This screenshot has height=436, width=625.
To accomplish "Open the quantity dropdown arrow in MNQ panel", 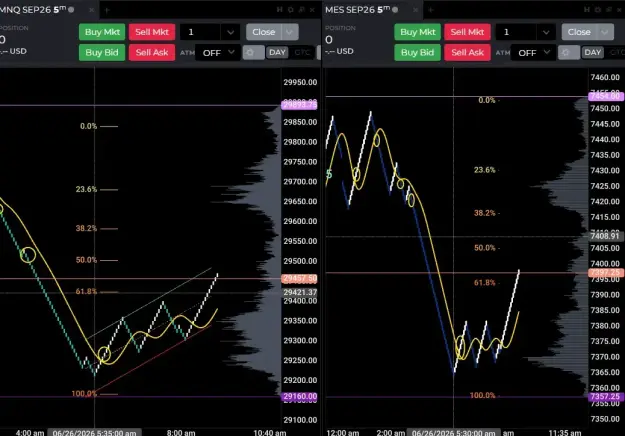I will tap(230, 32).
